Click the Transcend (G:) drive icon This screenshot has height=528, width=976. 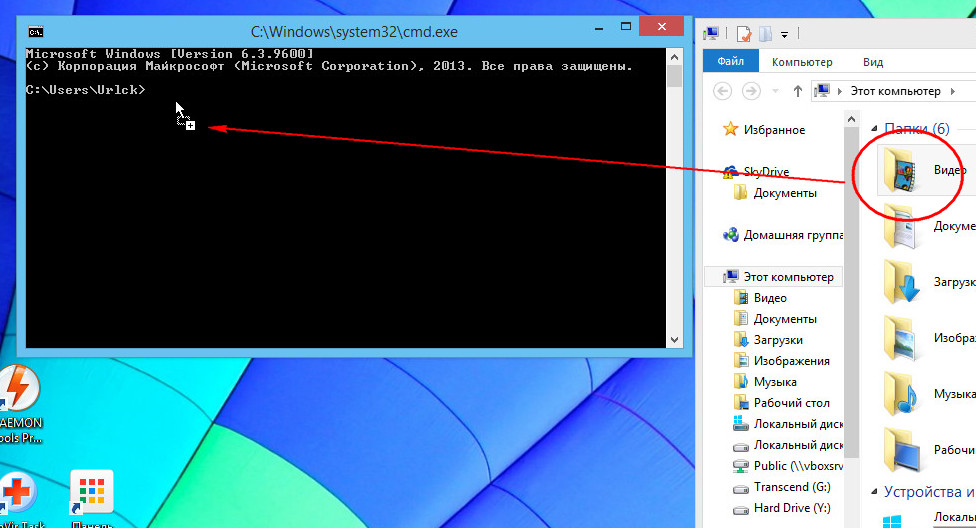(x=741, y=488)
